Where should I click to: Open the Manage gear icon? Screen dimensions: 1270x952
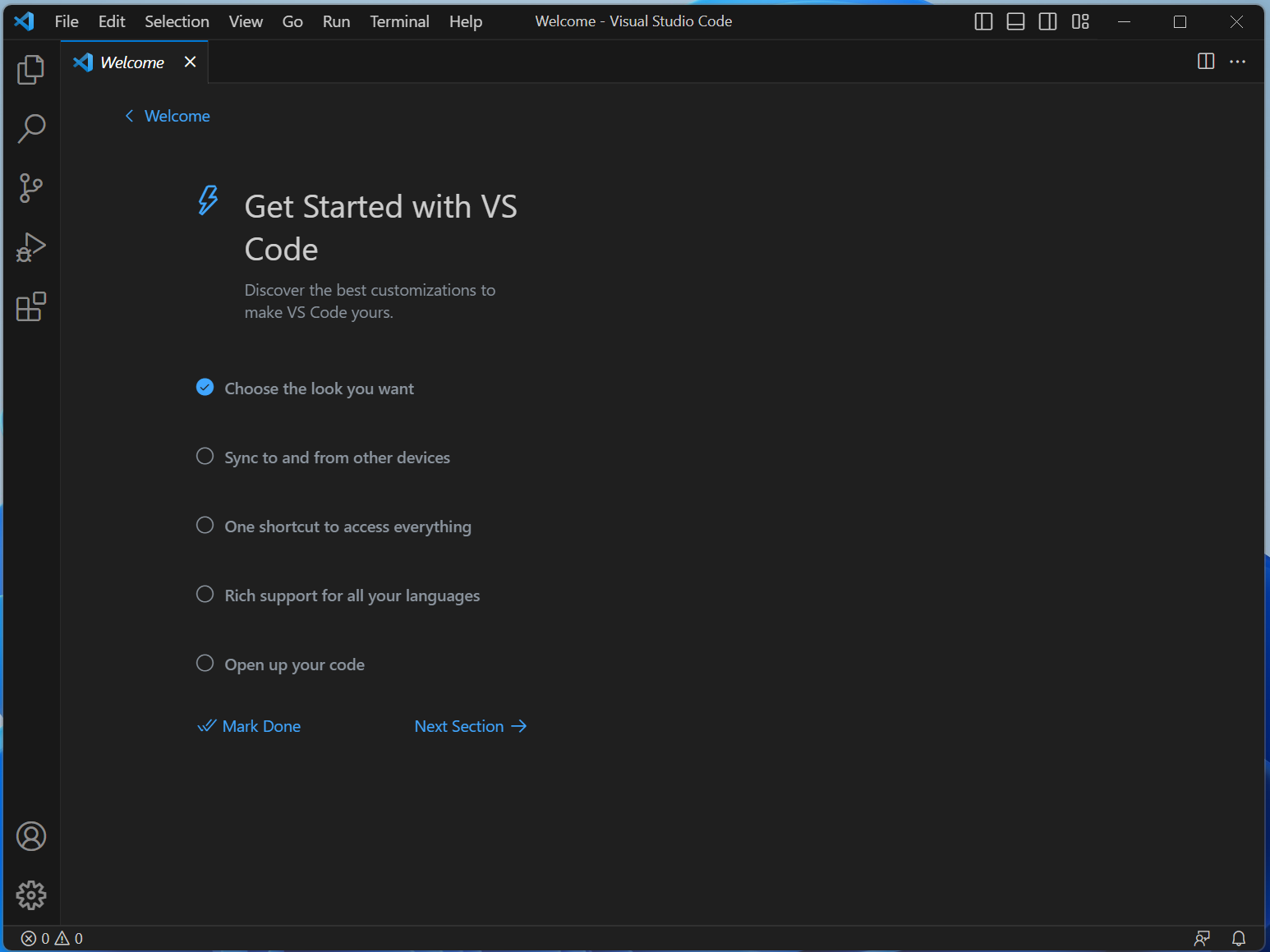[x=31, y=895]
